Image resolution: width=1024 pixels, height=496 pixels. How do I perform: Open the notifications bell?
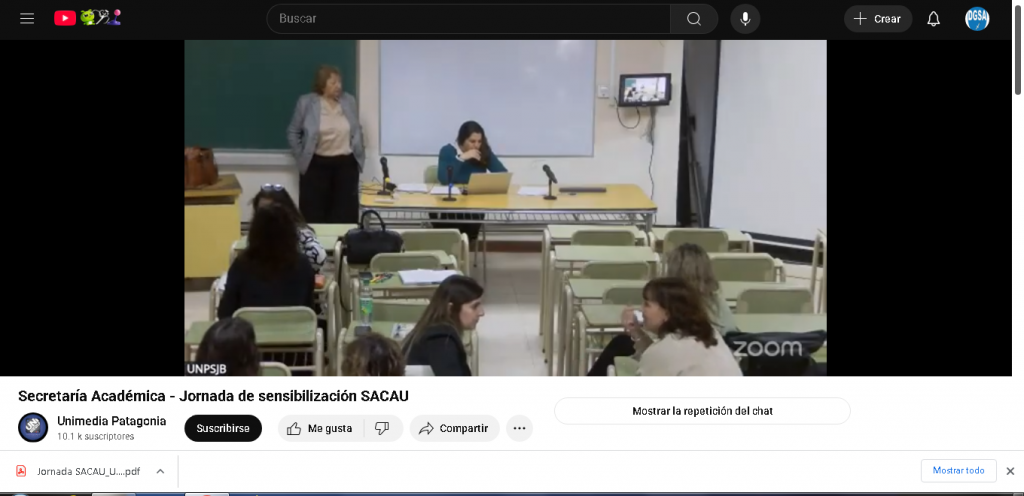(x=933, y=19)
